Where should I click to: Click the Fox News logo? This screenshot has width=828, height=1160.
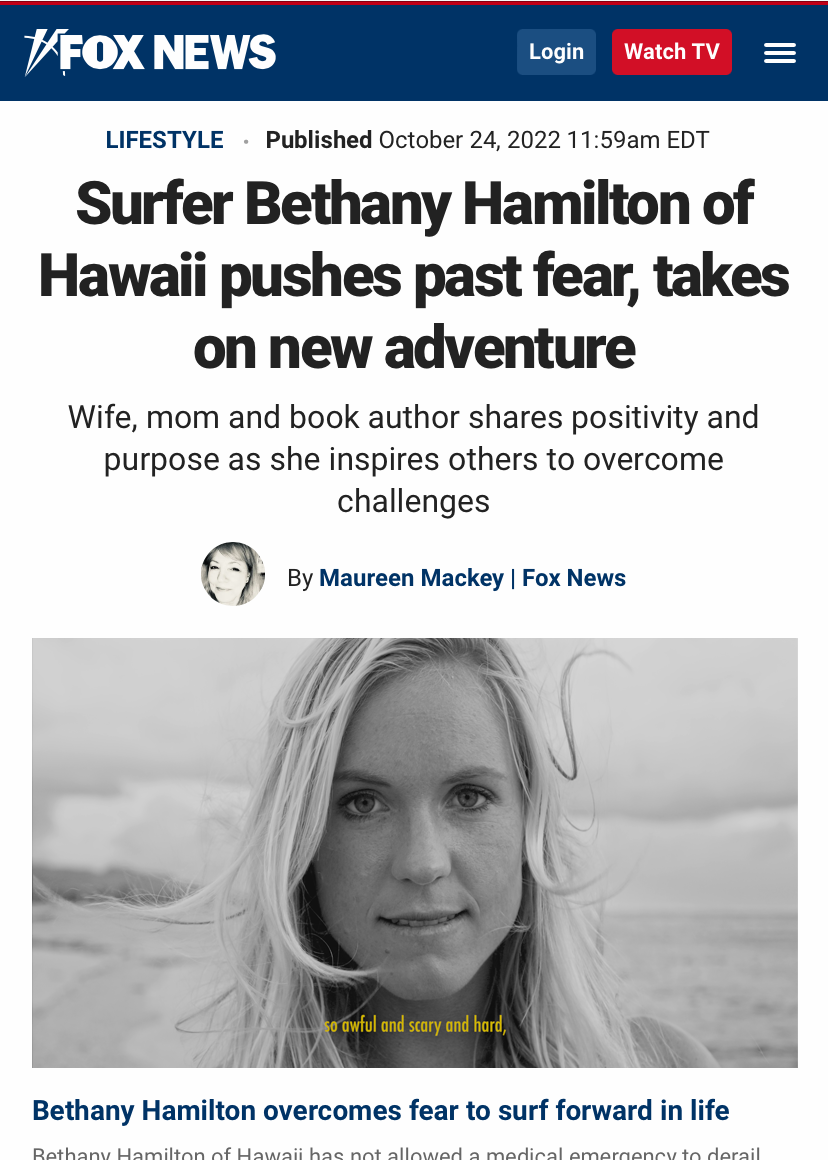(150, 53)
